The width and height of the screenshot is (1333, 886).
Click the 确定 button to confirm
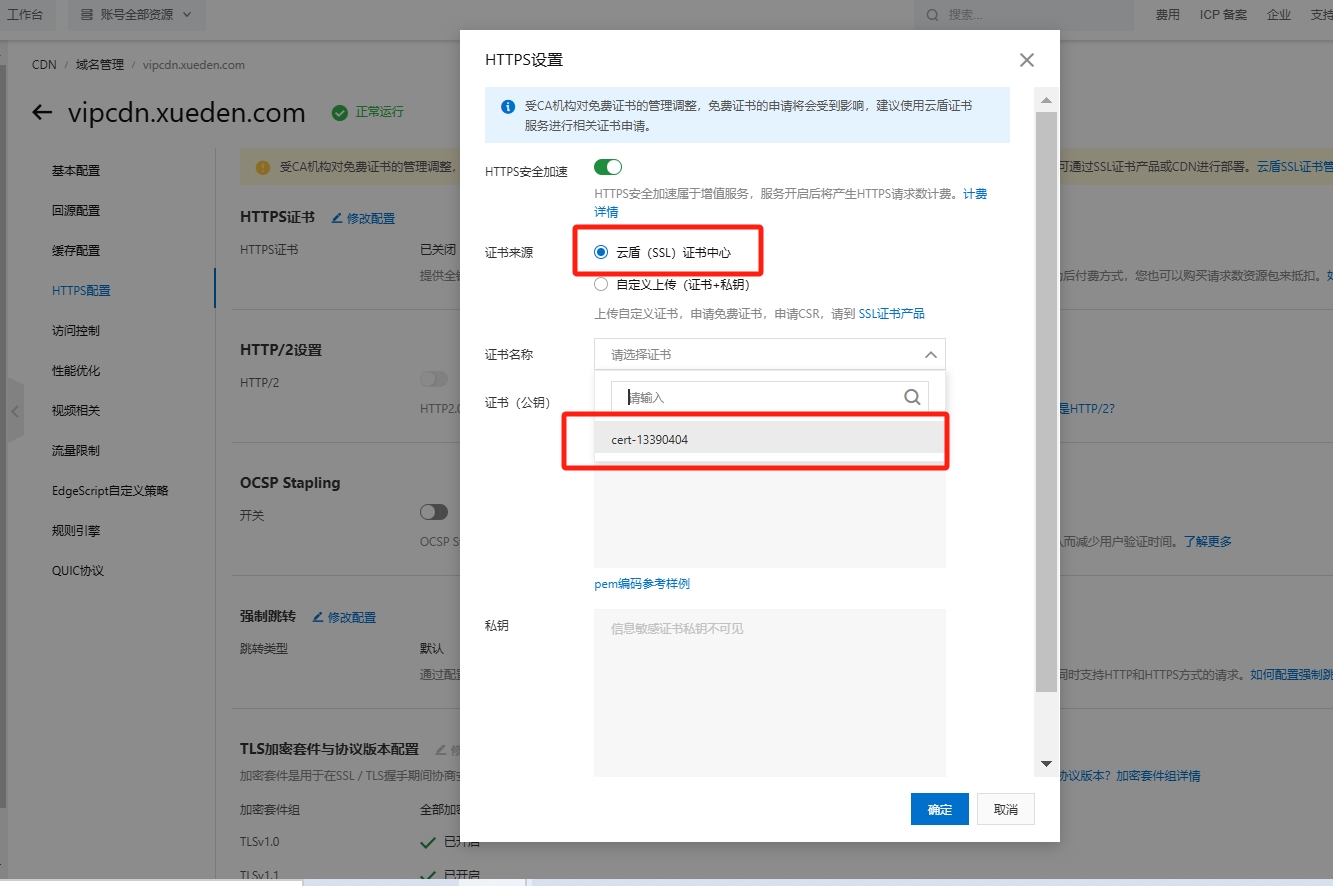(939, 809)
